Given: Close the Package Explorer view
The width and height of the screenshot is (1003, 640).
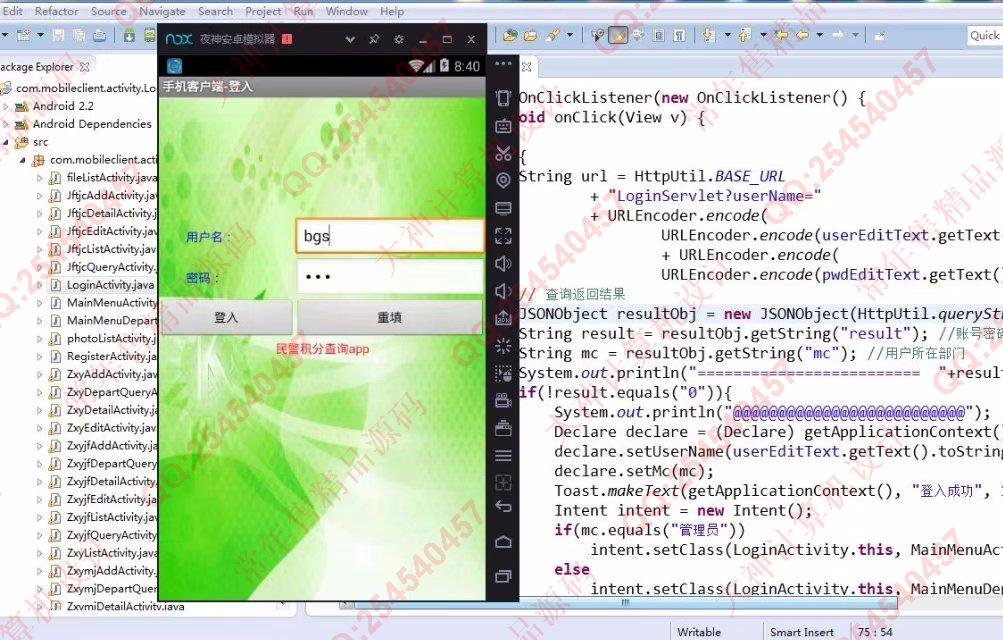Looking at the screenshot, I should (x=84, y=66).
